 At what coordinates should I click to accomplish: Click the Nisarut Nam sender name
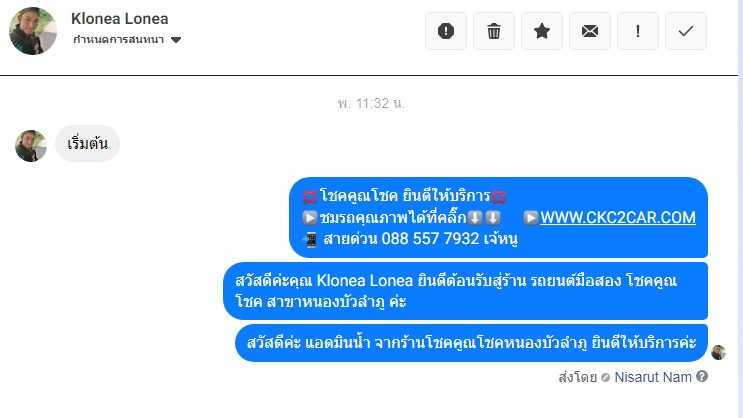tap(653, 377)
